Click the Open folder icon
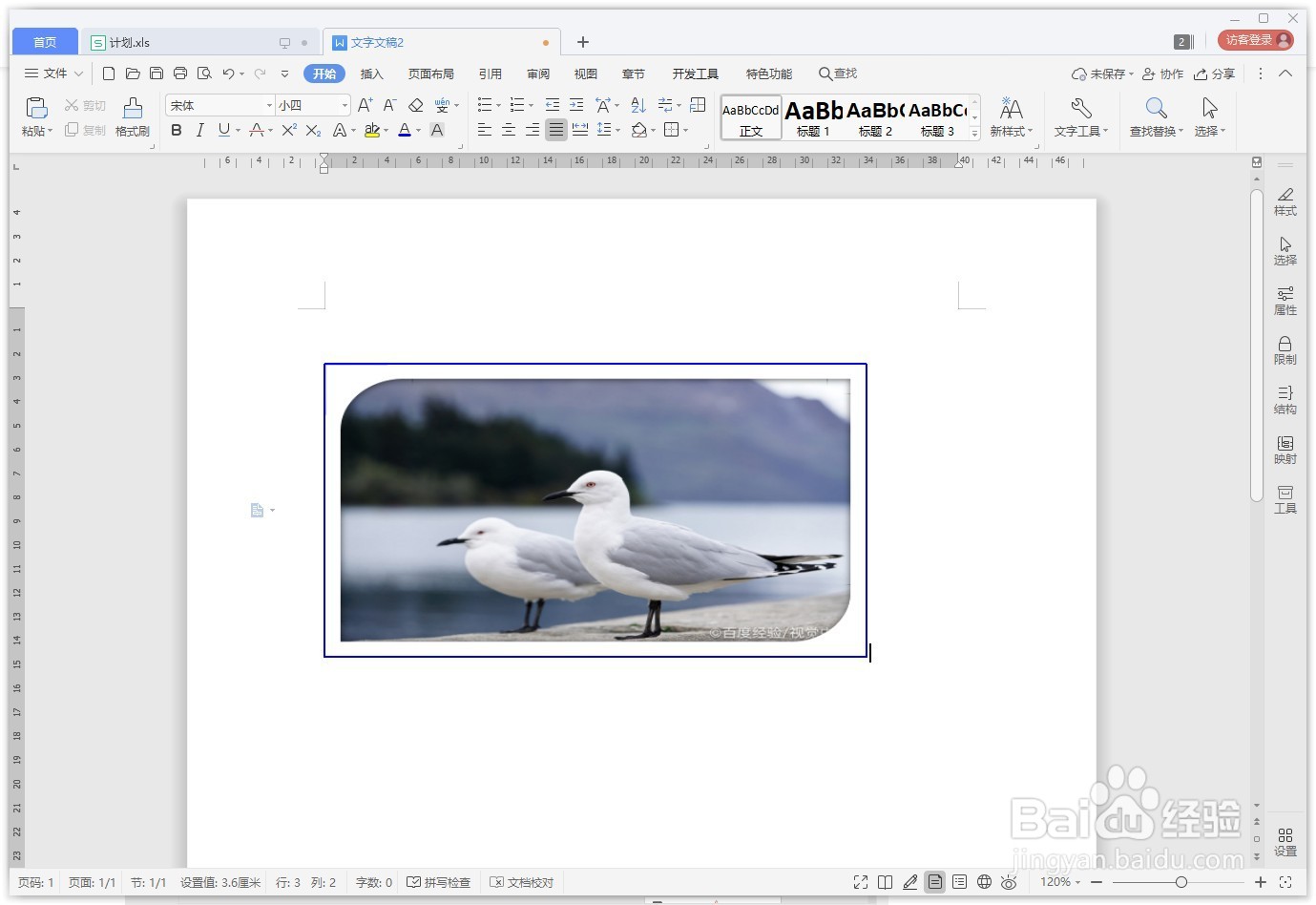 pyautogui.click(x=133, y=74)
